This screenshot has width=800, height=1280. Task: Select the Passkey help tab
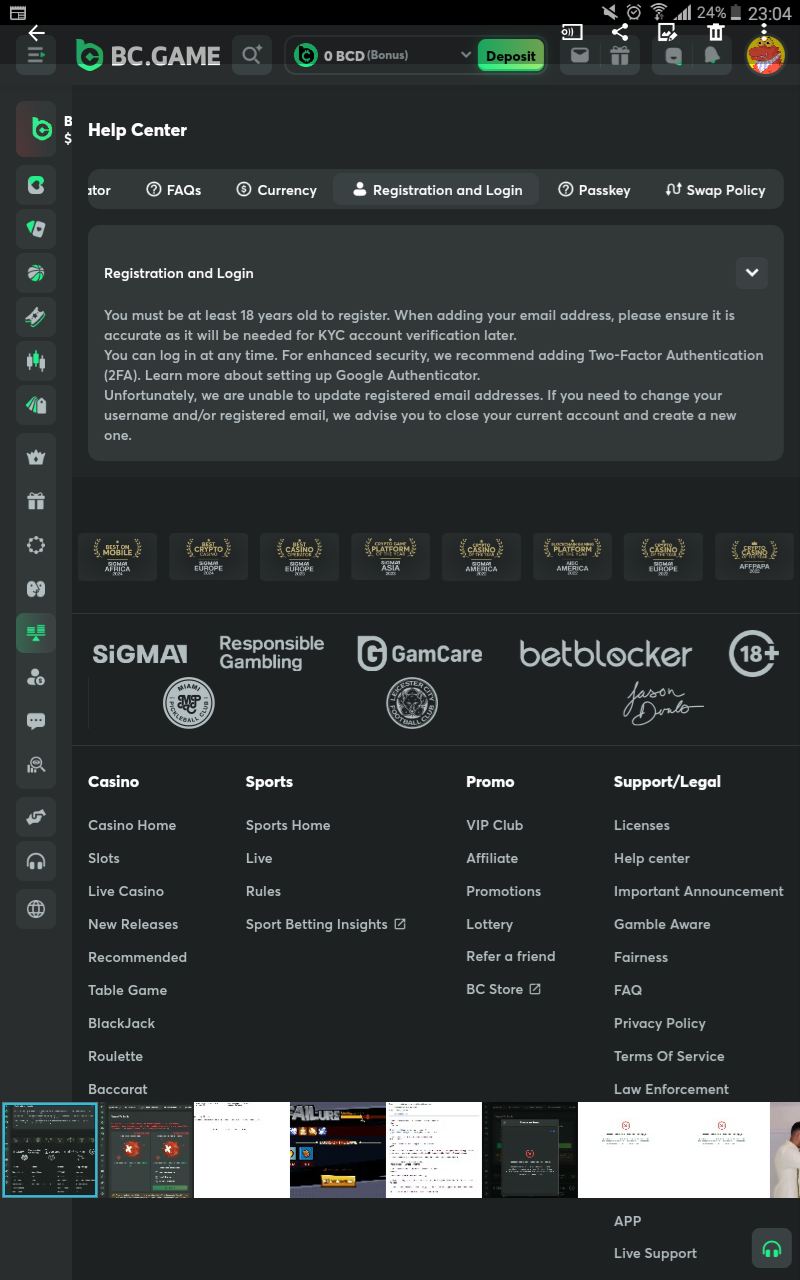pos(594,190)
